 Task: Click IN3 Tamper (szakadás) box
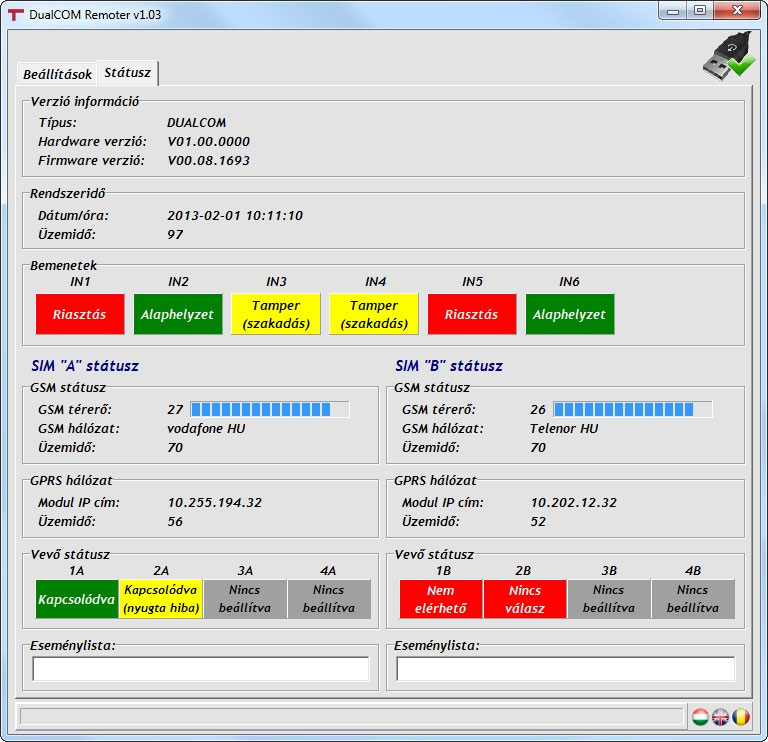point(276,314)
